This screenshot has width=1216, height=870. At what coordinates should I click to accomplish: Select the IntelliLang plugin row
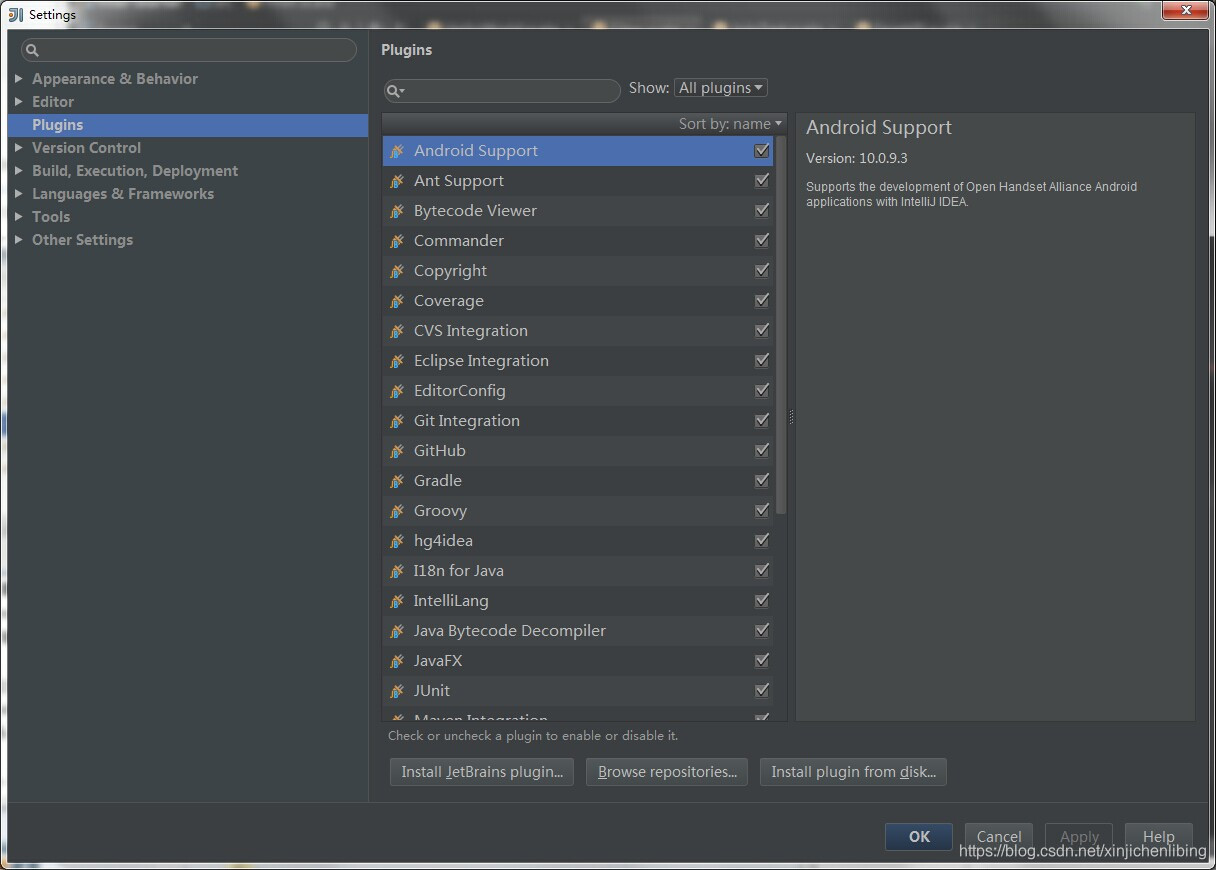[578, 601]
